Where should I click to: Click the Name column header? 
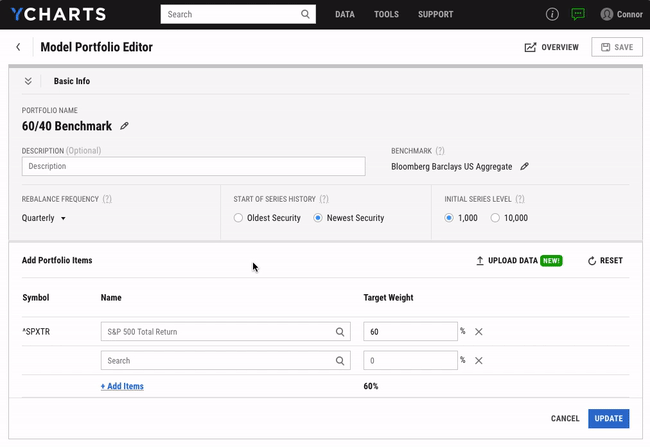pyautogui.click(x=111, y=298)
